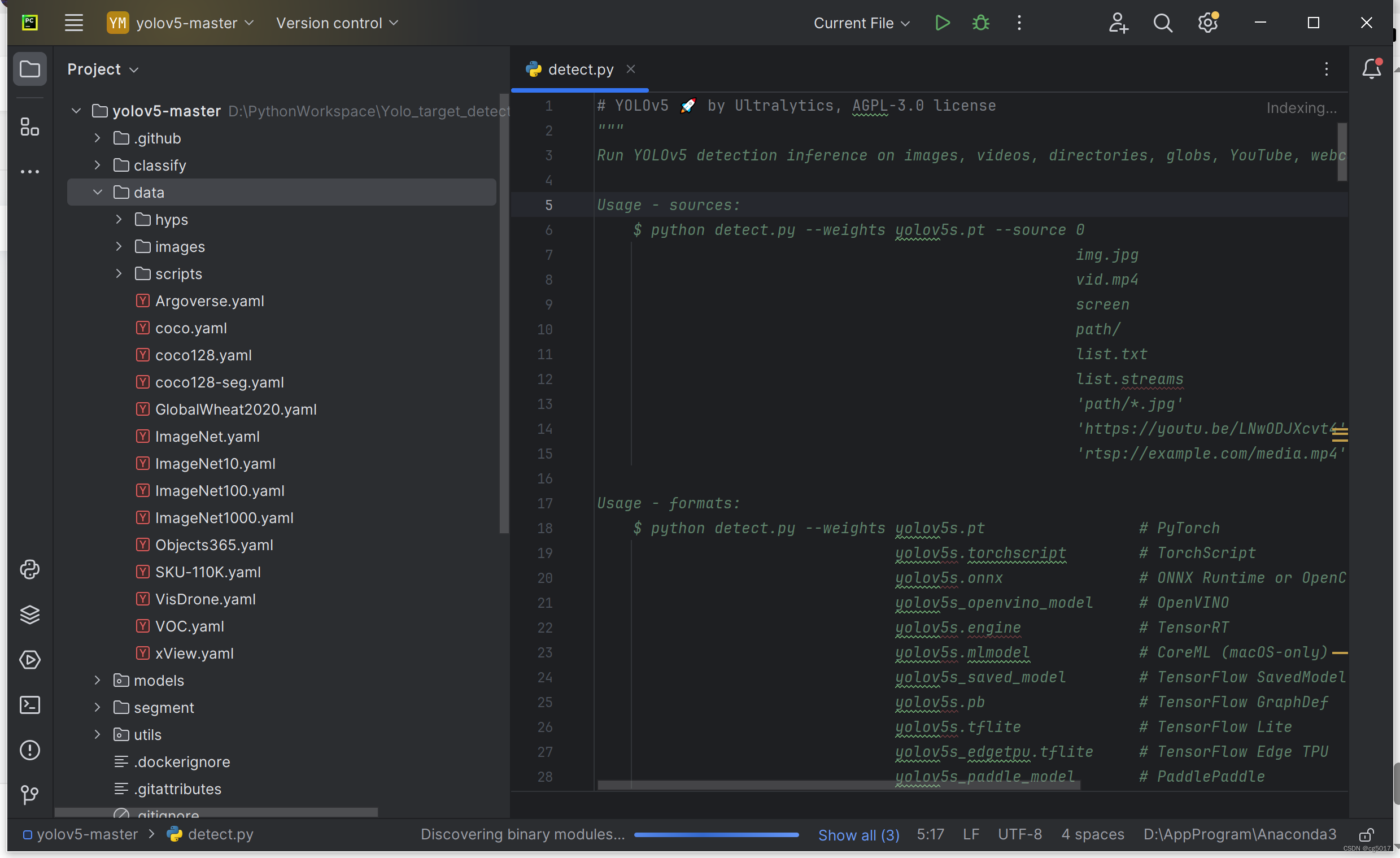Open the Notifications bell
Screen dimensions: 1400x858
point(1371,69)
